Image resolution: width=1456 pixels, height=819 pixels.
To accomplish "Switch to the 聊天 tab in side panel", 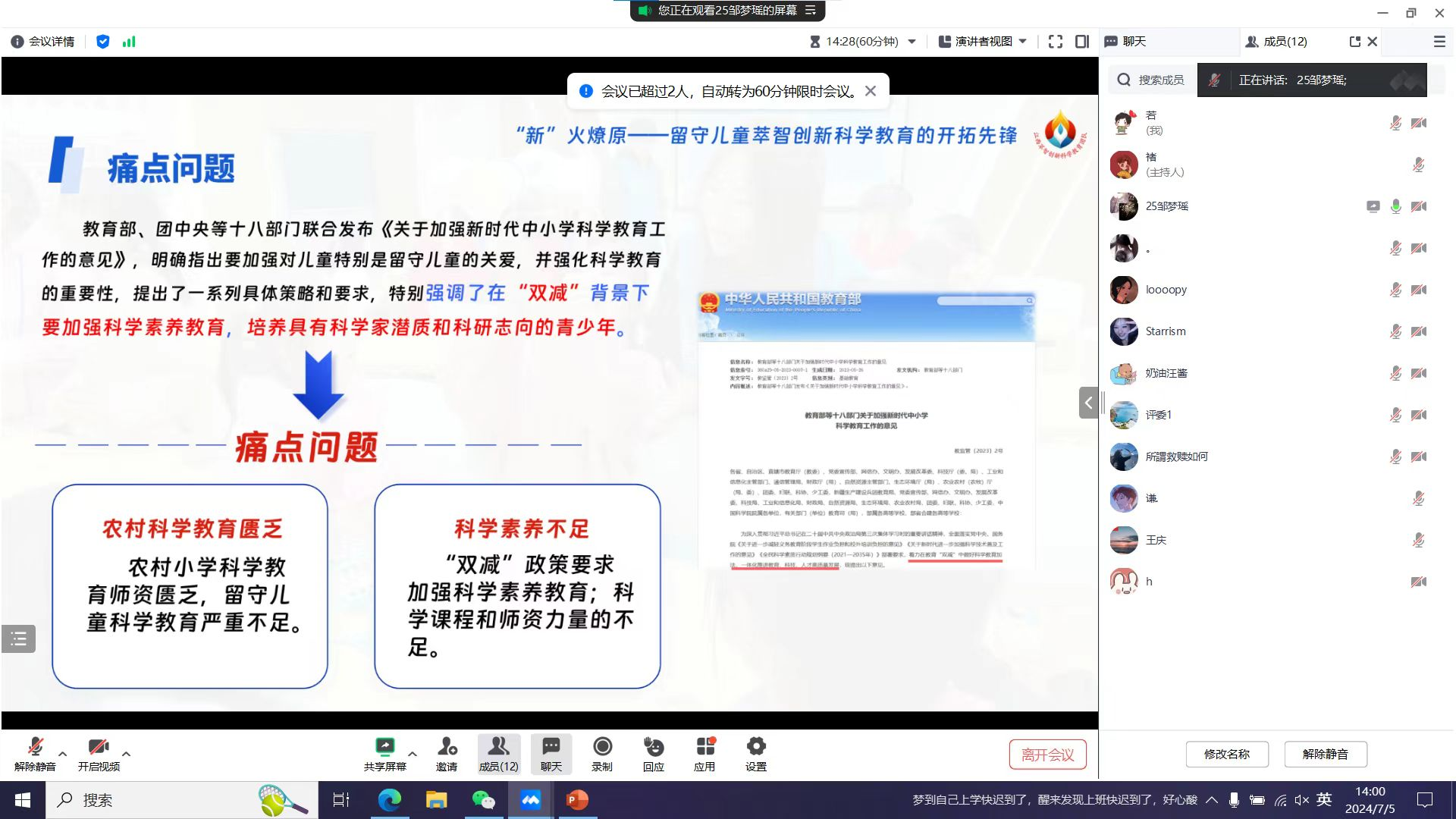I will point(1134,42).
